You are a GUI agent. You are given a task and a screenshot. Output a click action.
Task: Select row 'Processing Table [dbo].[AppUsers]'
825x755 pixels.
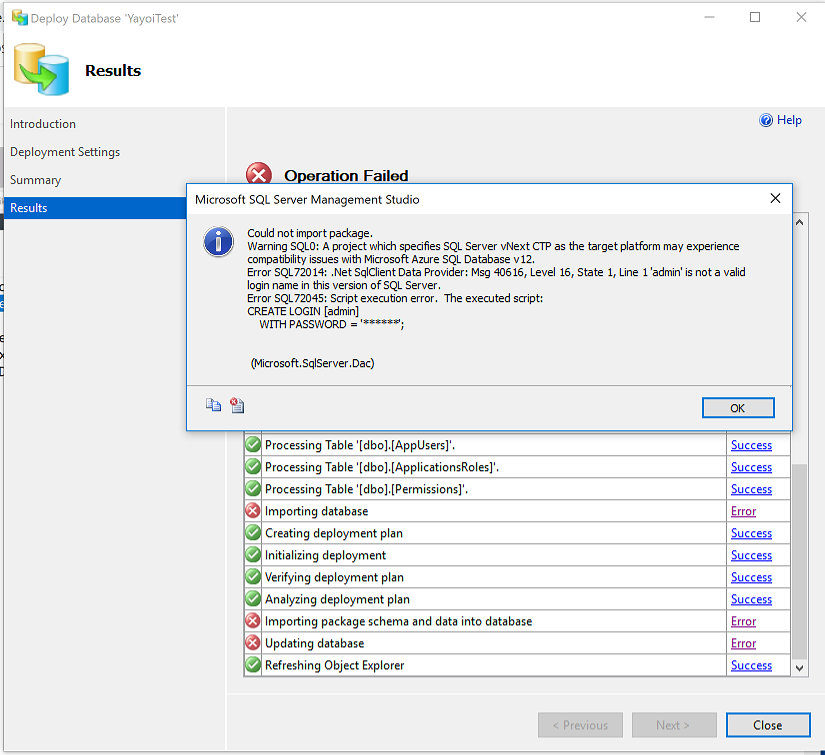point(517,445)
